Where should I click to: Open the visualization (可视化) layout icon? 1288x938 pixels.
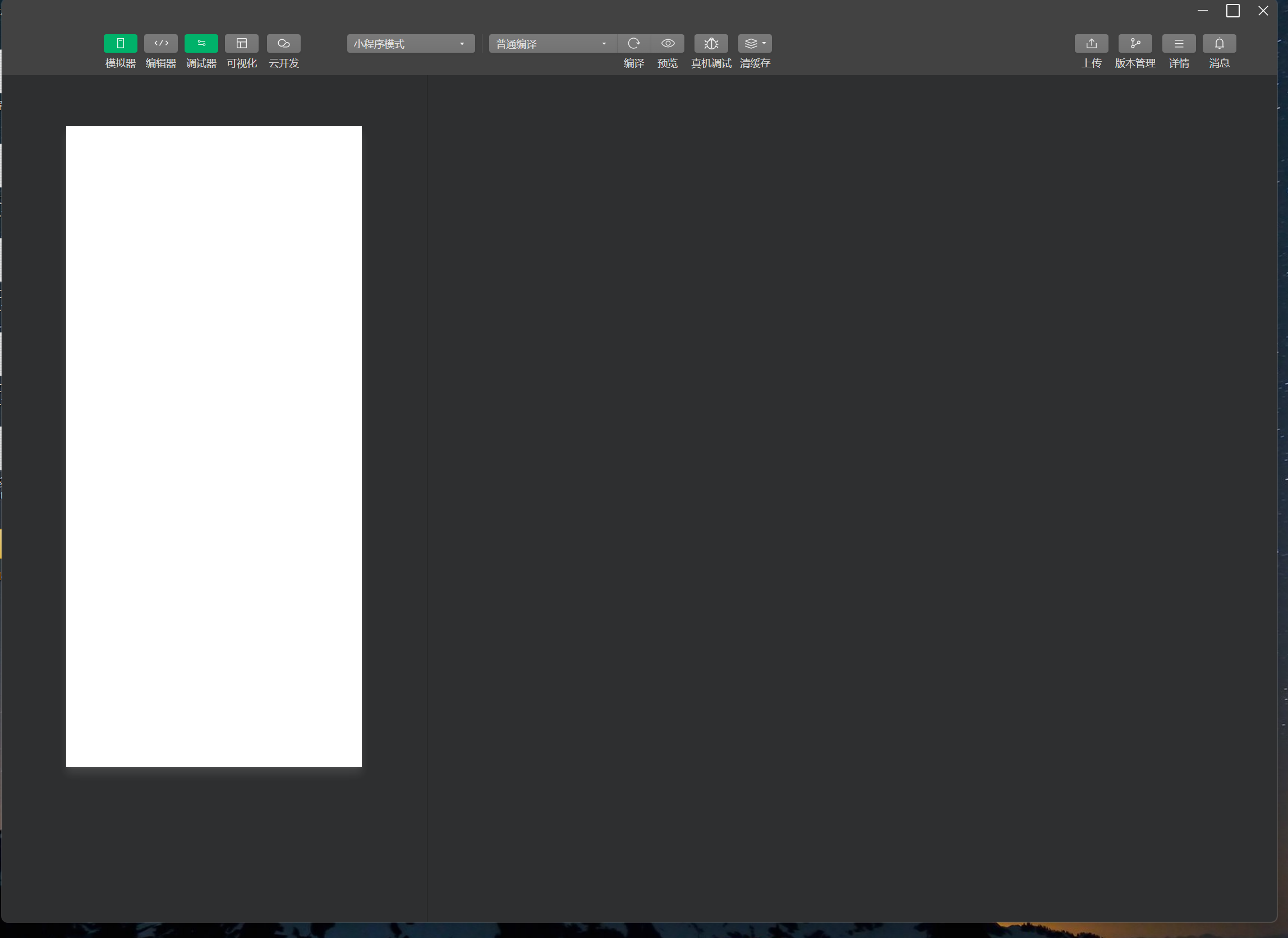[x=241, y=44]
